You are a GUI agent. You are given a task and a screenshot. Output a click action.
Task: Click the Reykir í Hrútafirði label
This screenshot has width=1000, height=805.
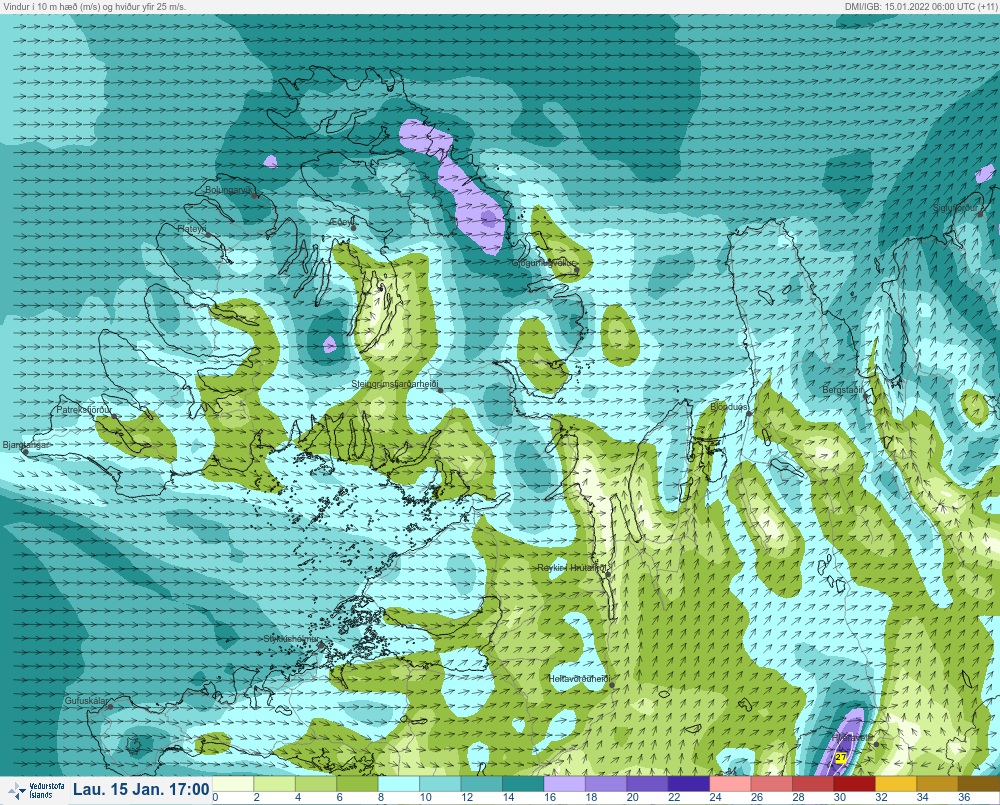[x=571, y=567]
